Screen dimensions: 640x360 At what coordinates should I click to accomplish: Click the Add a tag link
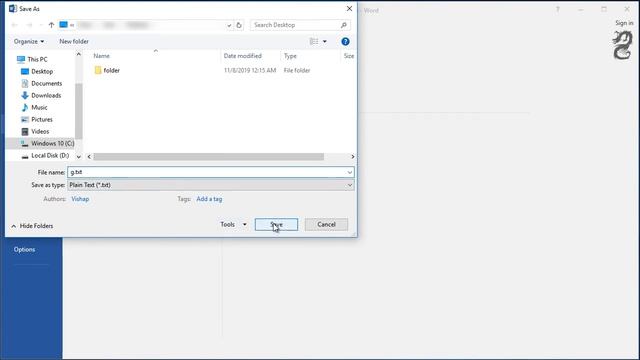pyautogui.click(x=209, y=199)
